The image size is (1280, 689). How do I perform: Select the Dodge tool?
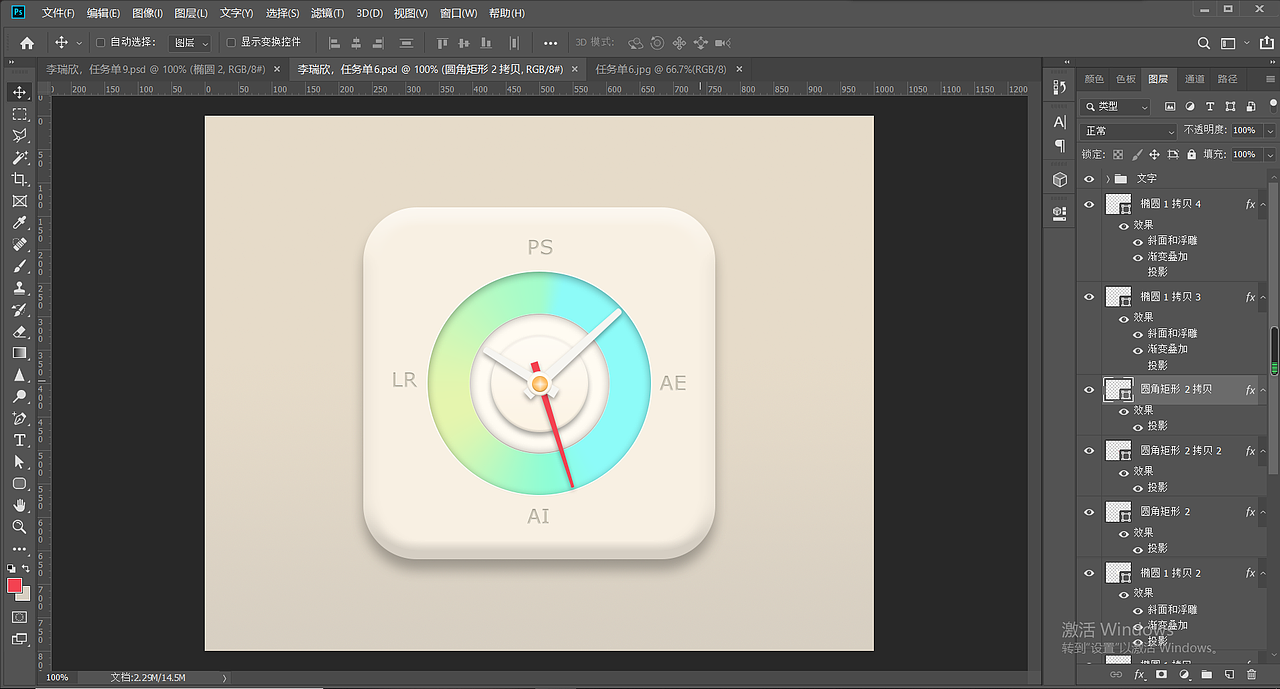pos(19,397)
